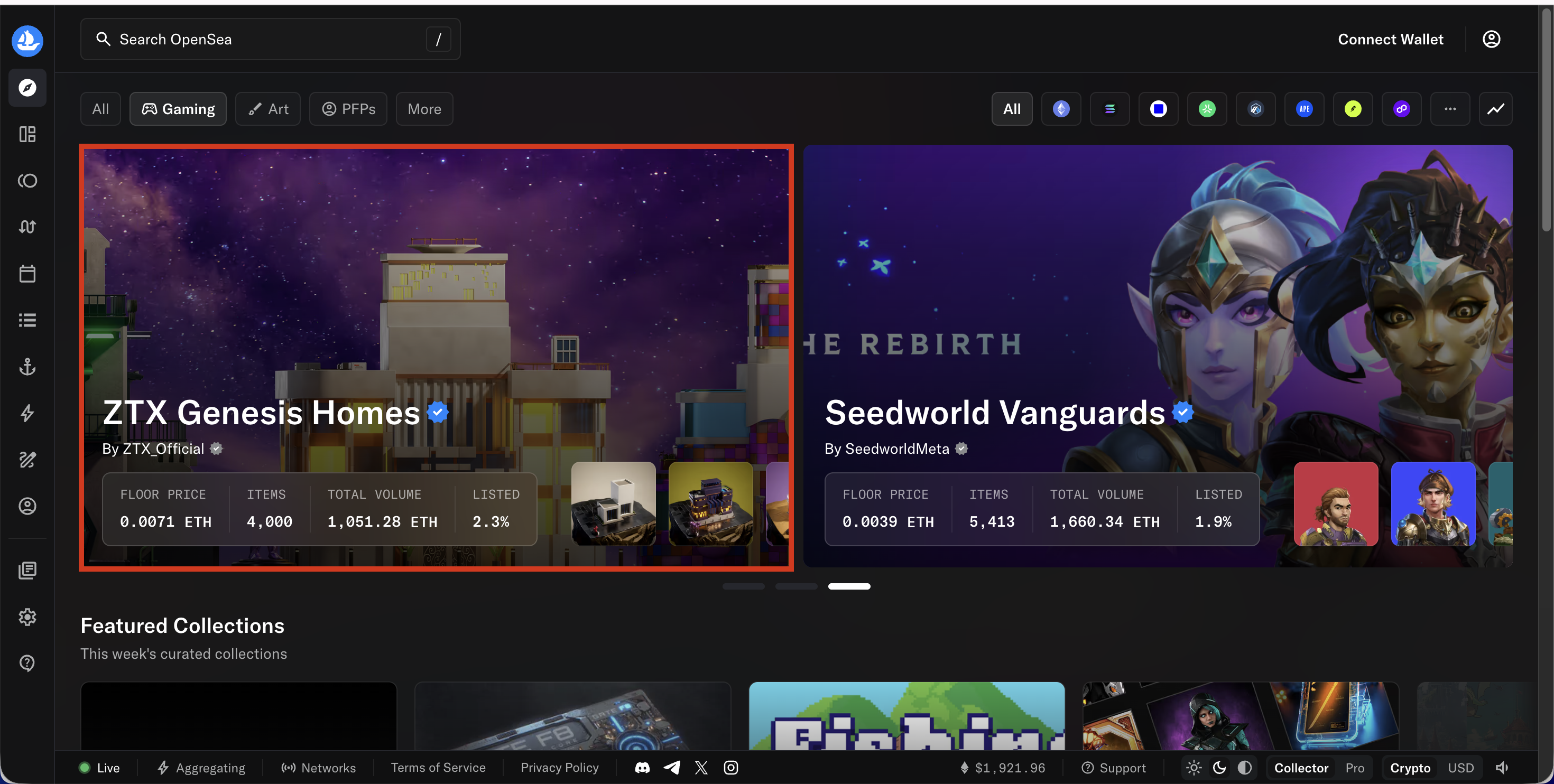Select the PFPs category tab

point(348,108)
